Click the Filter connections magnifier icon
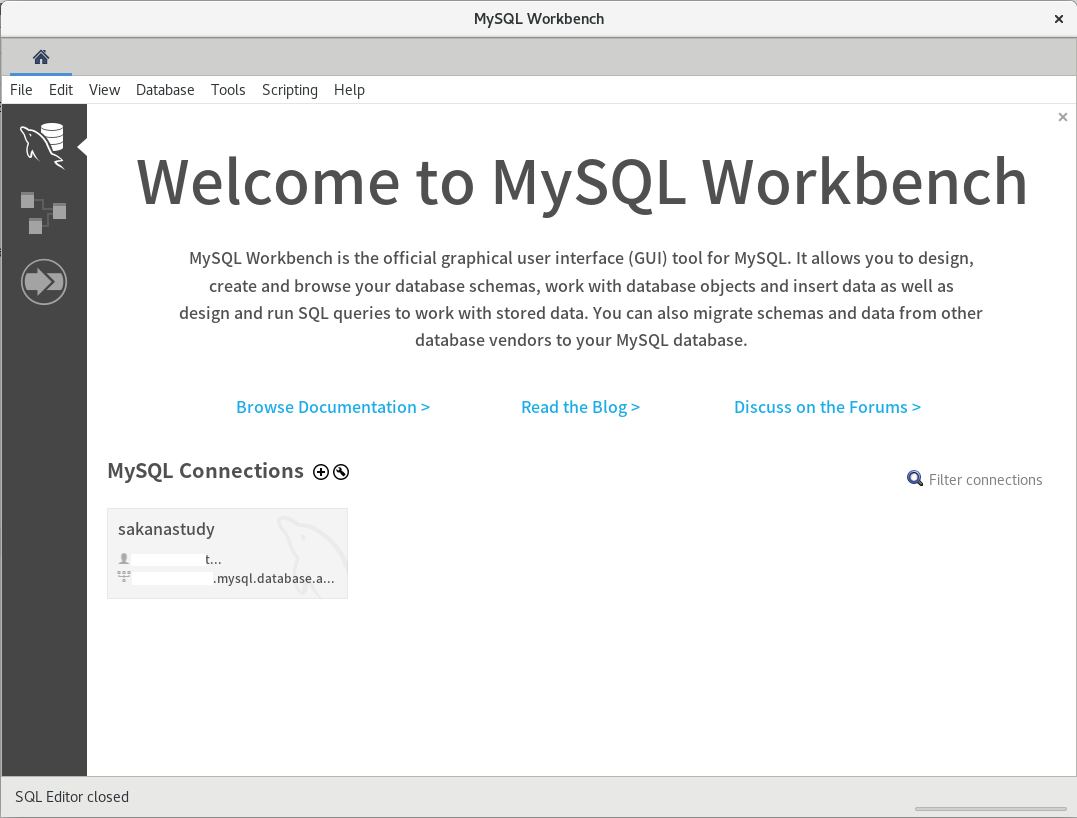The width and height of the screenshot is (1077, 818). (914, 479)
